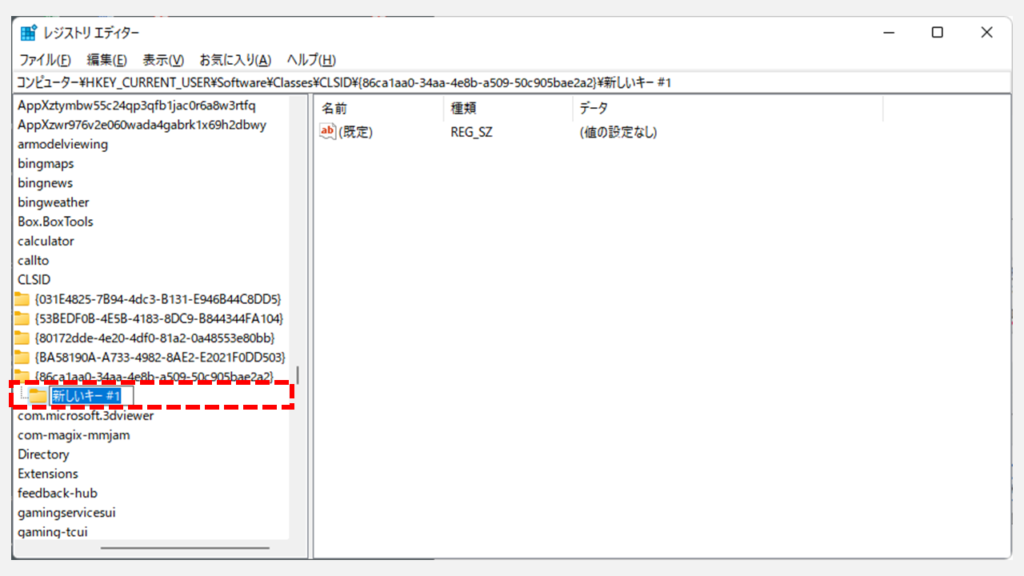Click the Registry Editor app icon in title bar
The width and height of the screenshot is (1024, 576).
click(29, 32)
